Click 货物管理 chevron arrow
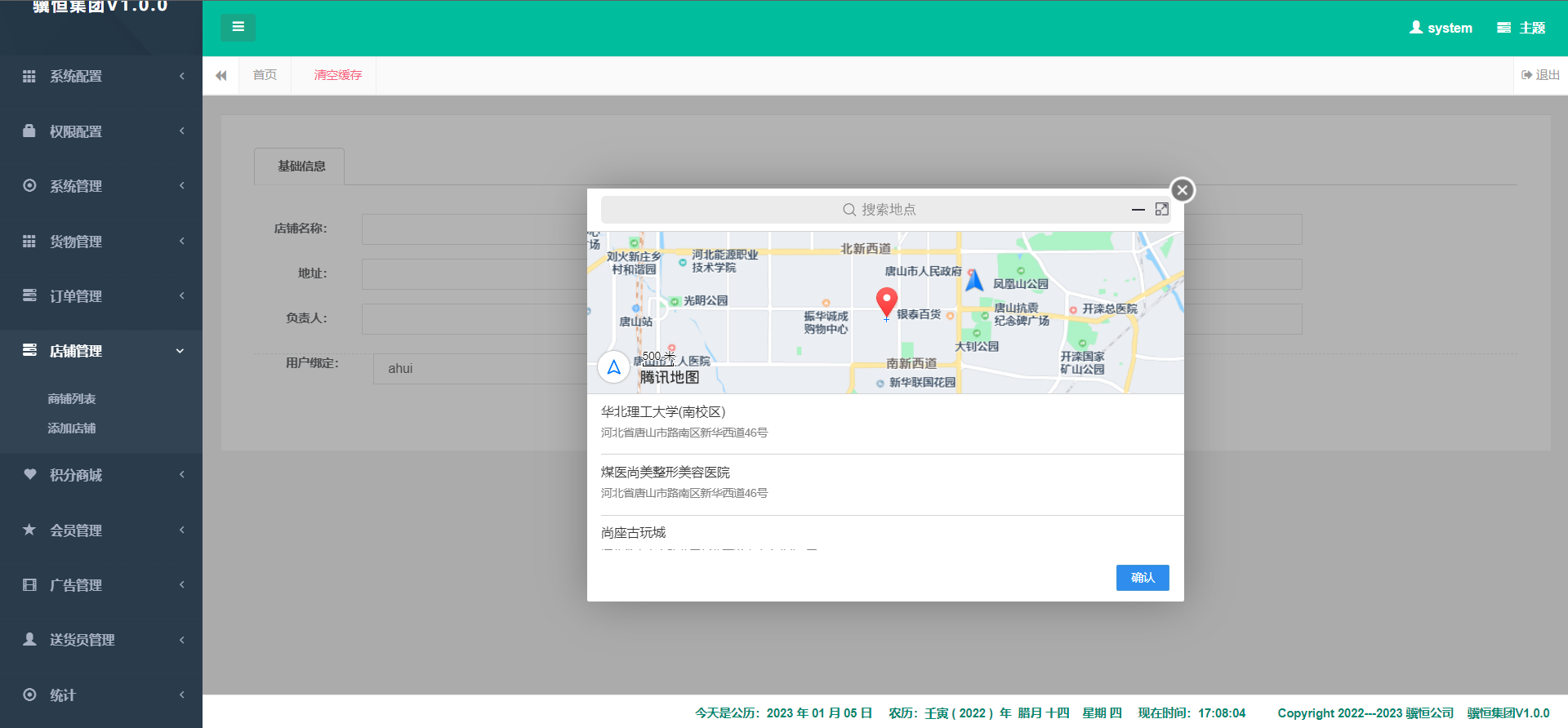The image size is (1568, 728). pos(181,241)
